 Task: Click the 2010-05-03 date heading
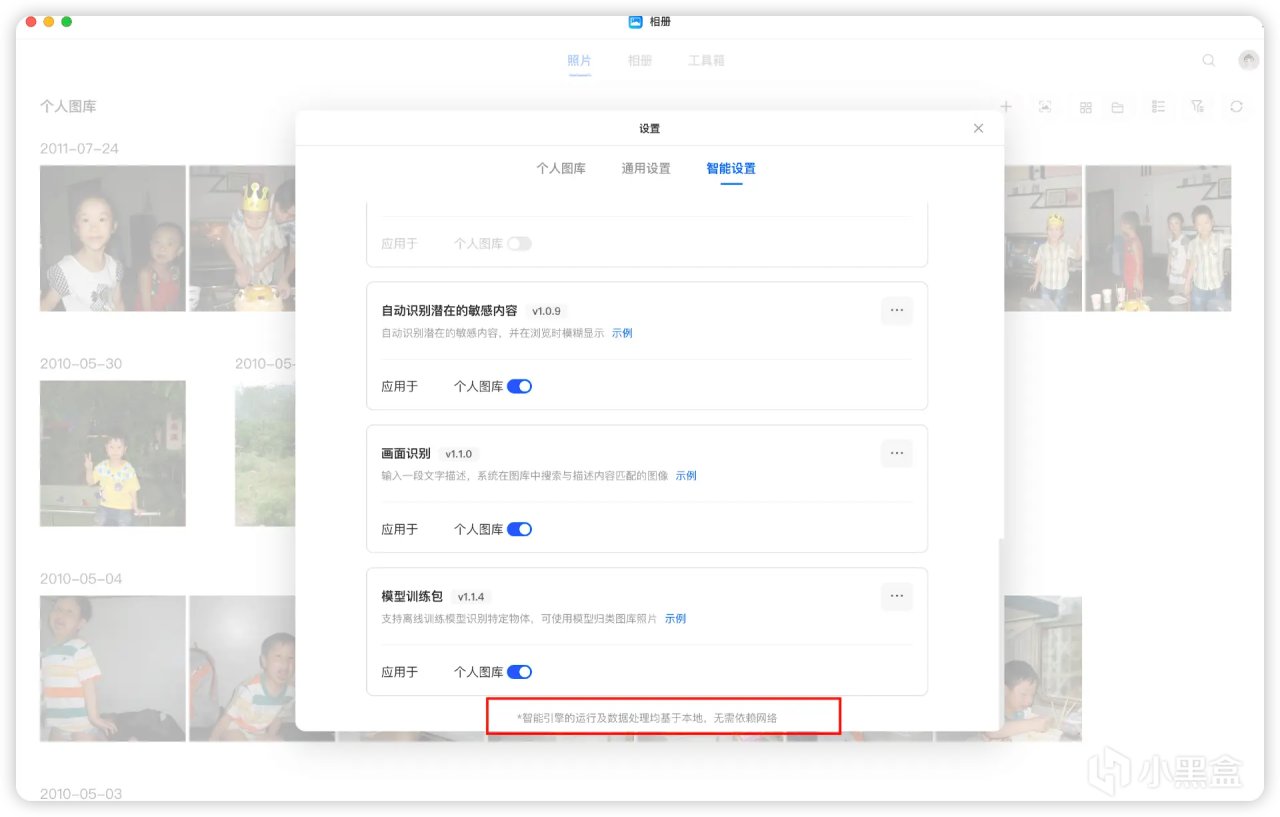tap(81, 794)
